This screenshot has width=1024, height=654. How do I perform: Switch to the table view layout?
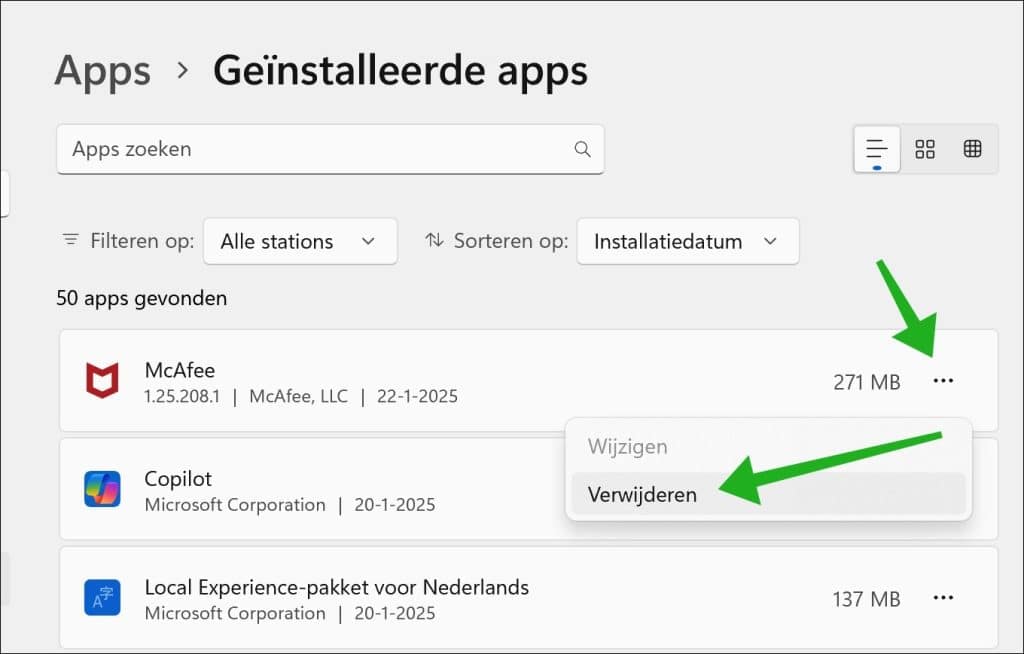click(972, 149)
